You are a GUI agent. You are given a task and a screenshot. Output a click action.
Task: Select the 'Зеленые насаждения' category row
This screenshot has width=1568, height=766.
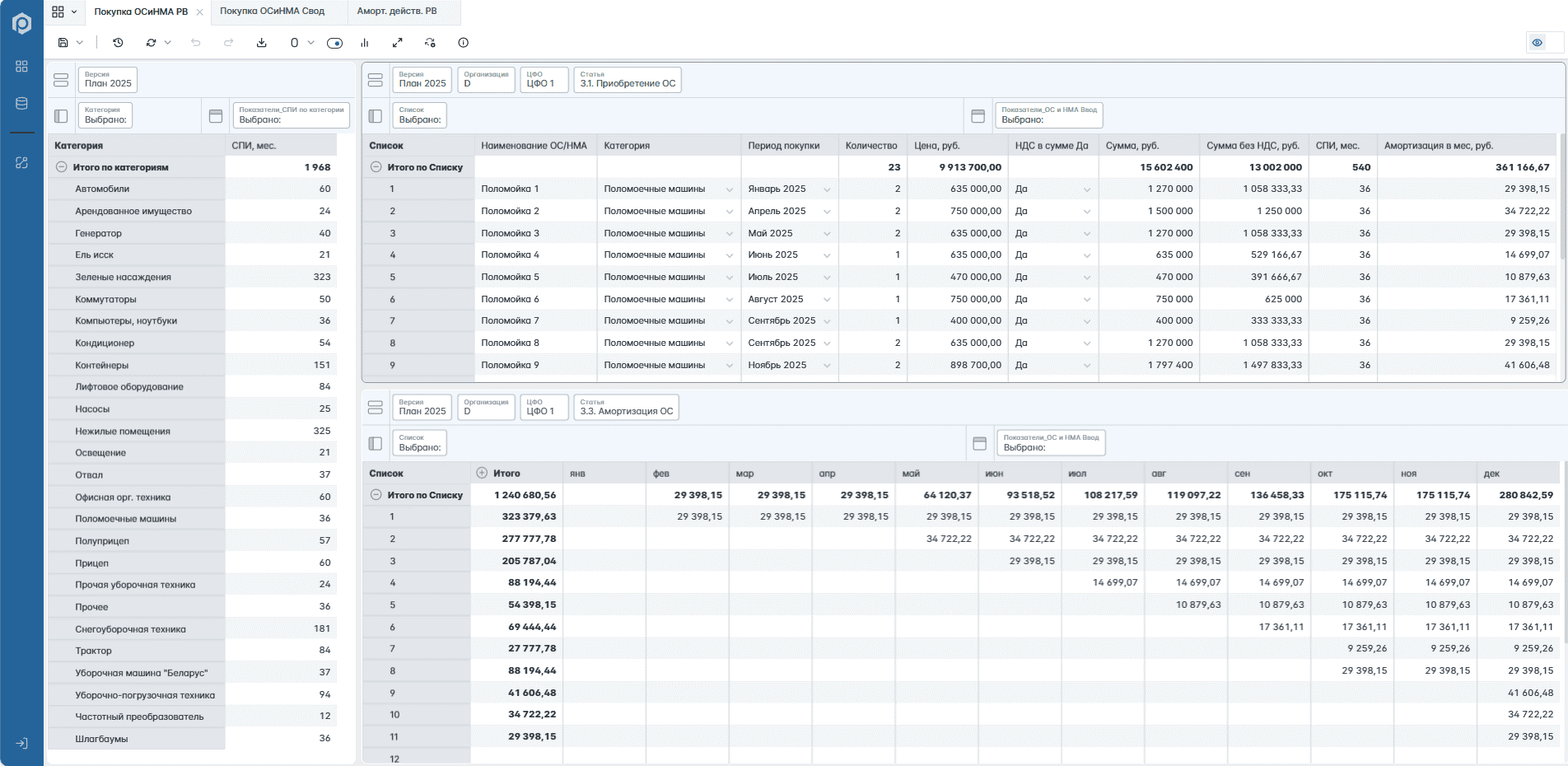(x=137, y=278)
